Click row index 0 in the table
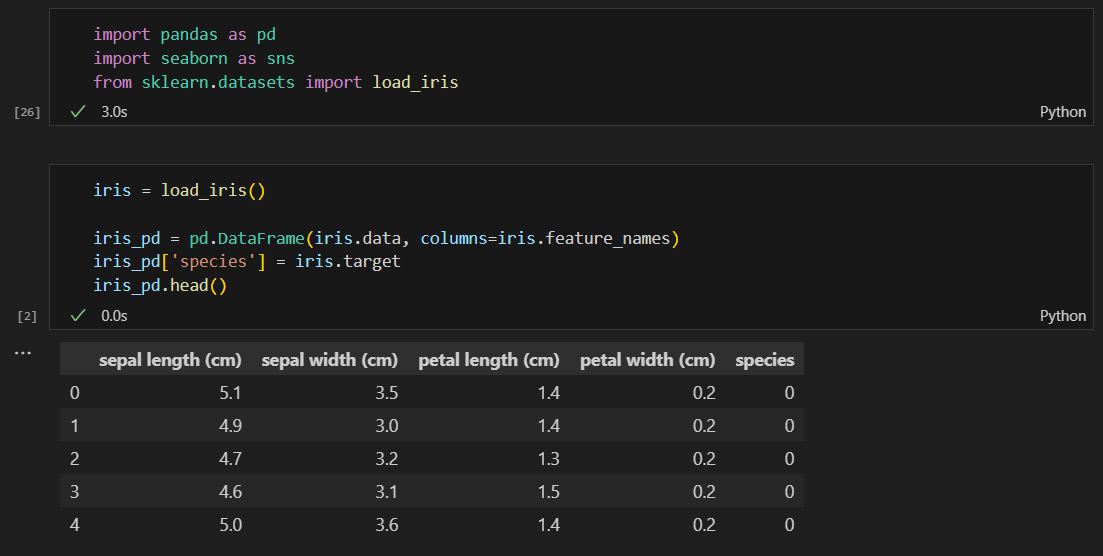Image resolution: width=1103 pixels, height=556 pixels. pos(75,393)
